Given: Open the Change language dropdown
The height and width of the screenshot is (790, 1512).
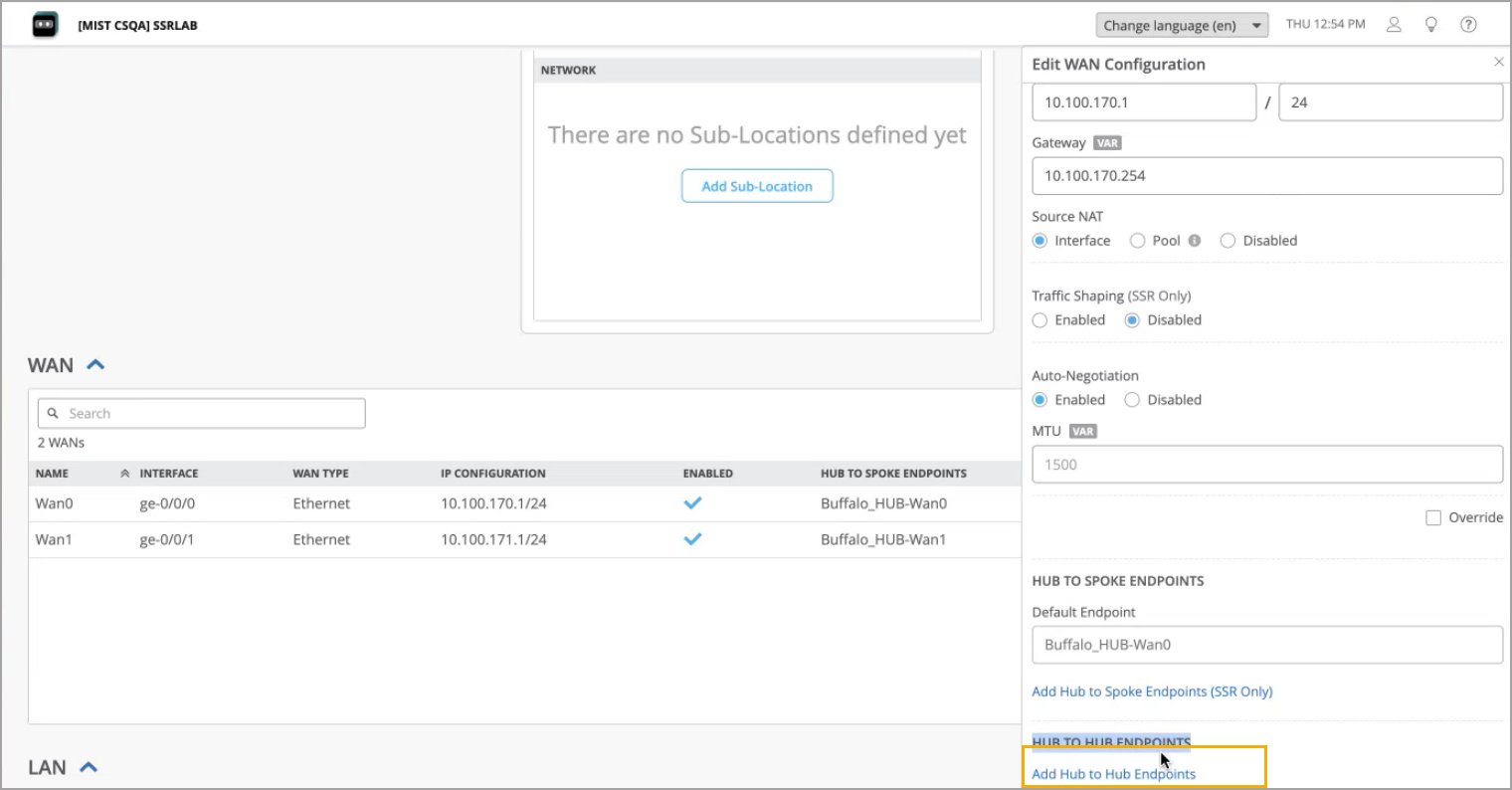Looking at the screenshot, I should pos(1182,25).
